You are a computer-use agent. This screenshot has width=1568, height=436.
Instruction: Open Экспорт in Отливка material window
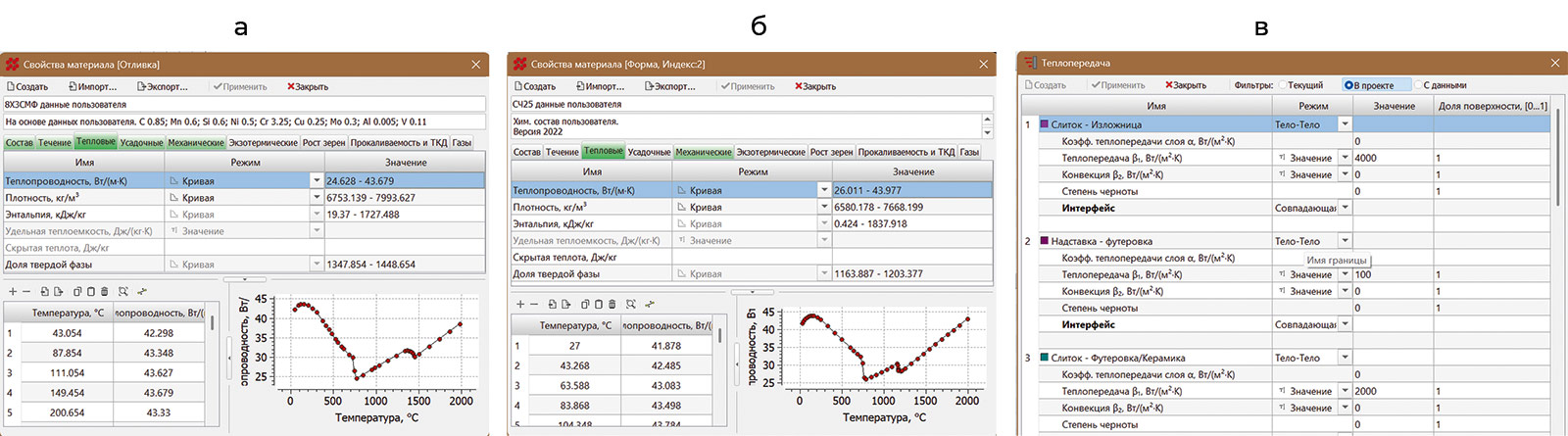coord(163,87)
